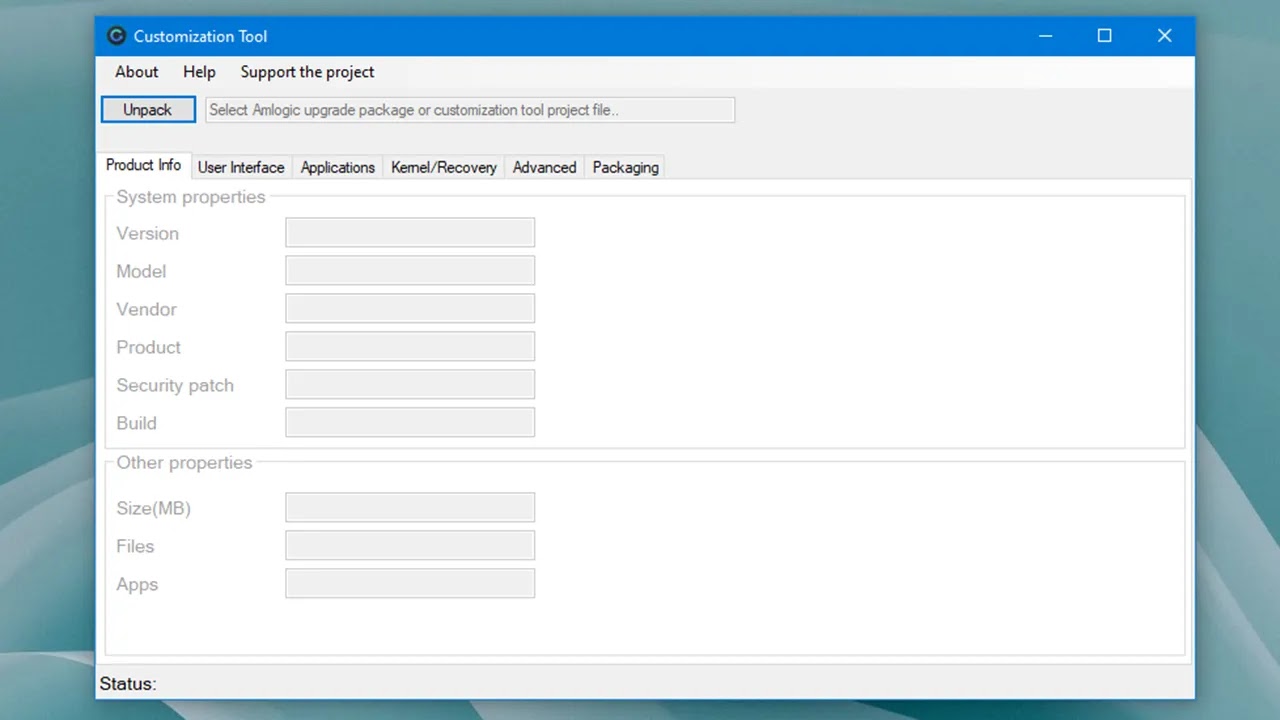Minimize the Customization Tool window
The height and width of the screenshot is (720, 1280).
(x=1045, y=36)
